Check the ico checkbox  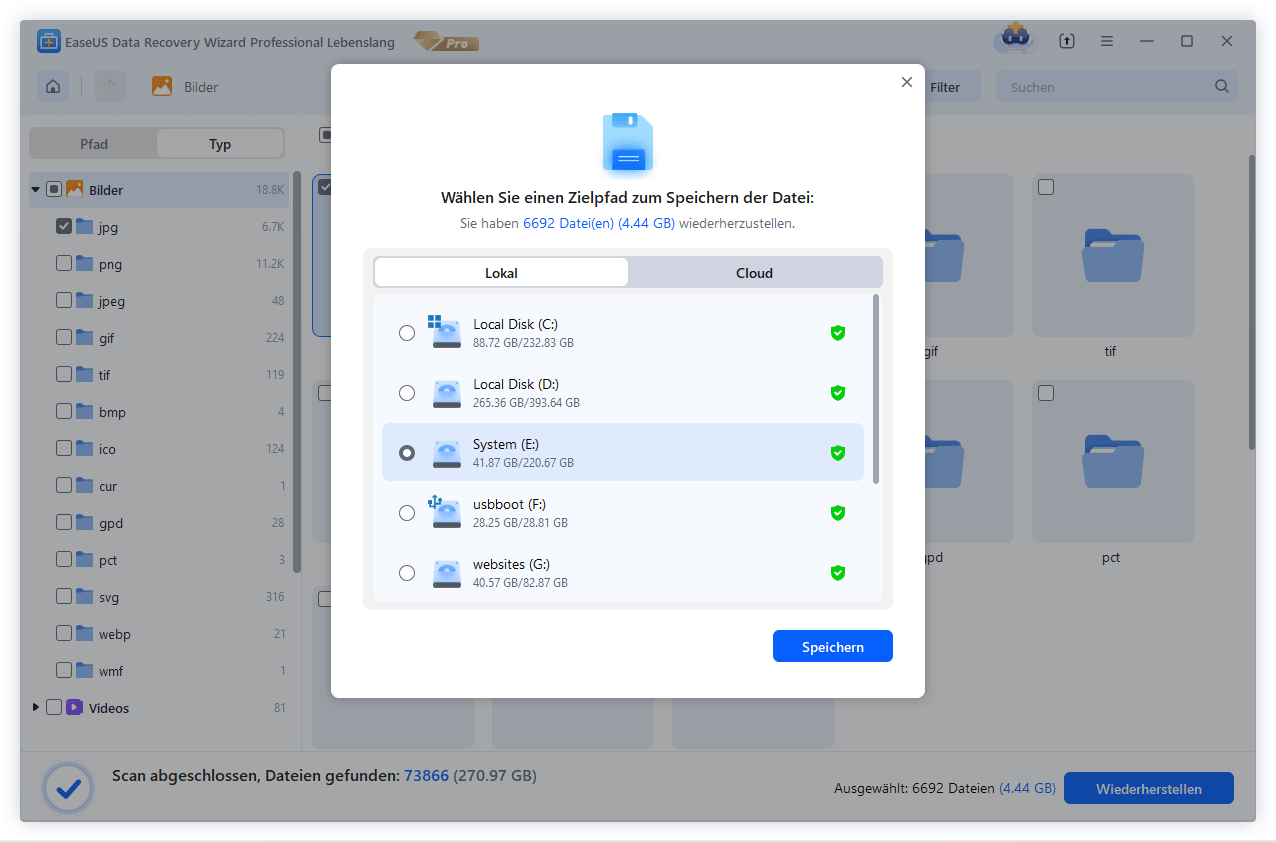coord(64,448)
